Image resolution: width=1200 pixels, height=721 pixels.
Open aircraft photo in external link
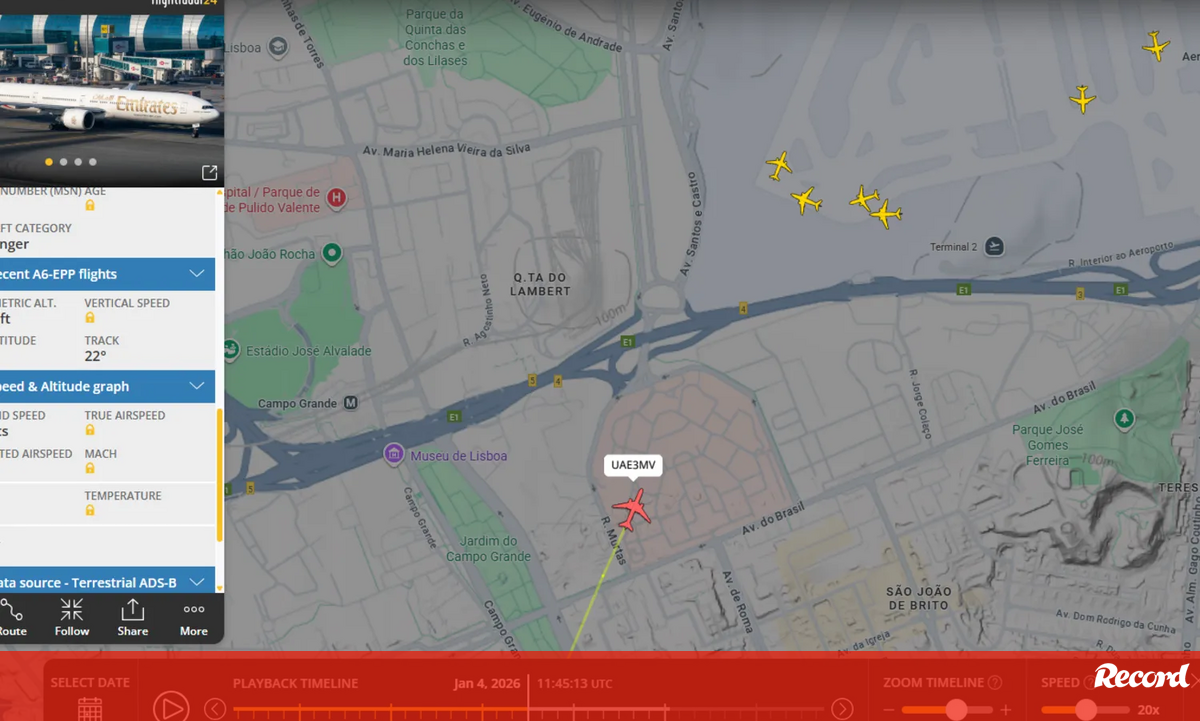(x=209, y=173)
